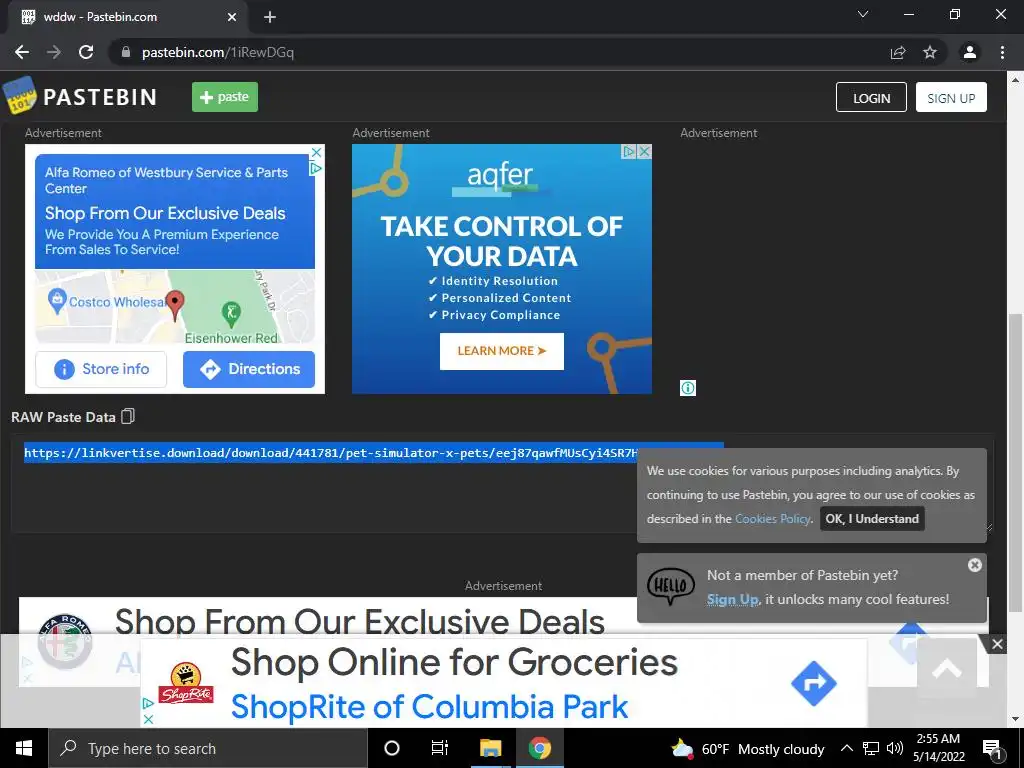Click the scrollbar up arrow

pos(1015,80)
